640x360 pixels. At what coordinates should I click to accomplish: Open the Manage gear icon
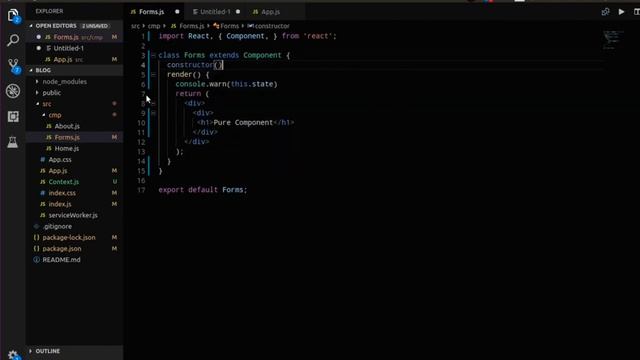pyautogui.click(x=13, y=355)
